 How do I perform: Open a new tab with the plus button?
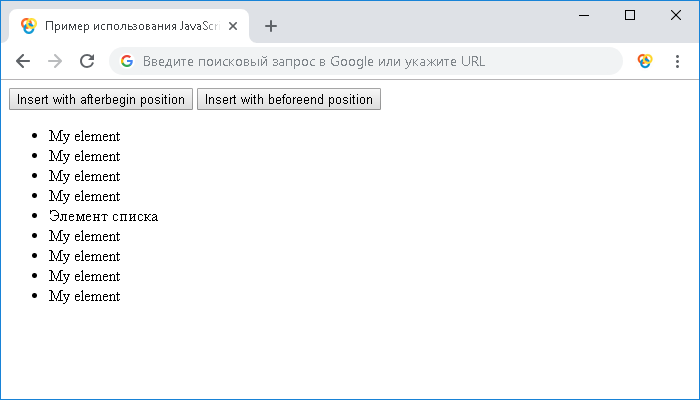click(270, 26)
